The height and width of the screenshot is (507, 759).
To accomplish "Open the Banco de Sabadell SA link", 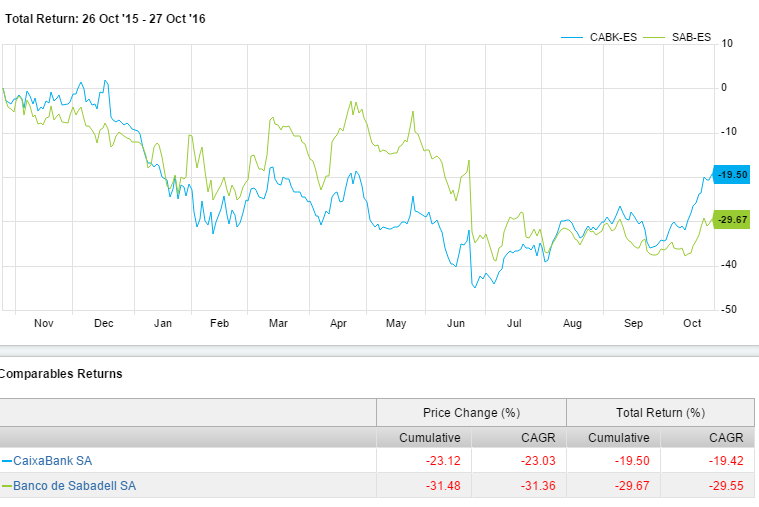I will (x=74, y=486).
